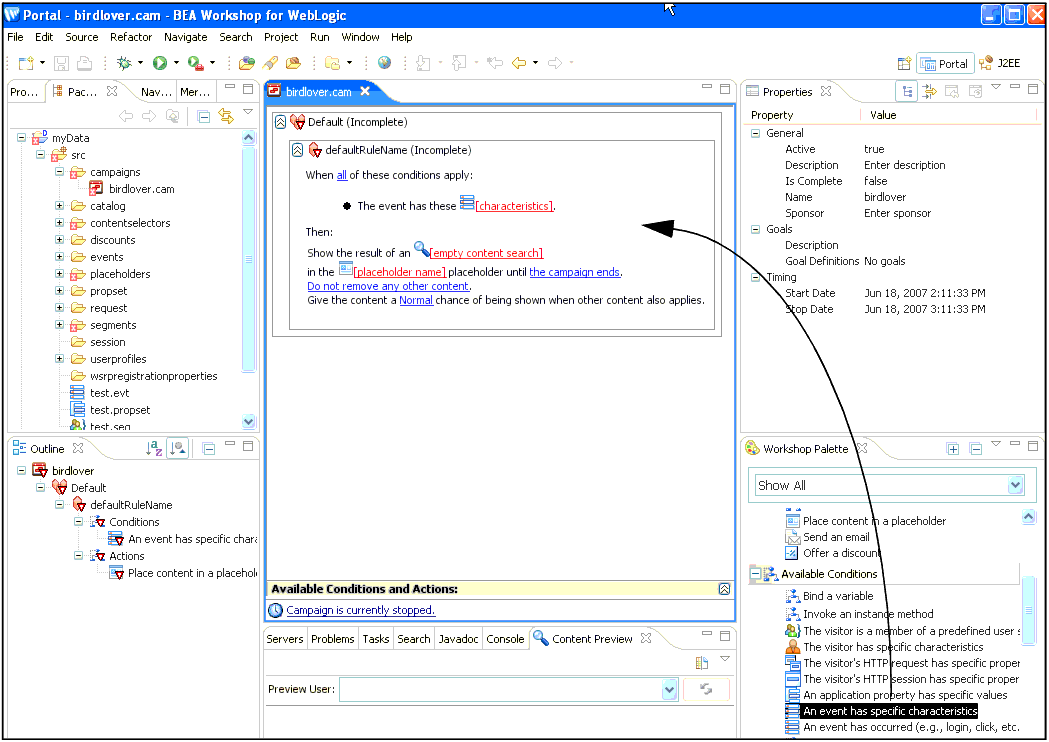Click expand-all plus icon in Workshop Palette
This screenshot has width=1049, height=742.
[953, 449]
